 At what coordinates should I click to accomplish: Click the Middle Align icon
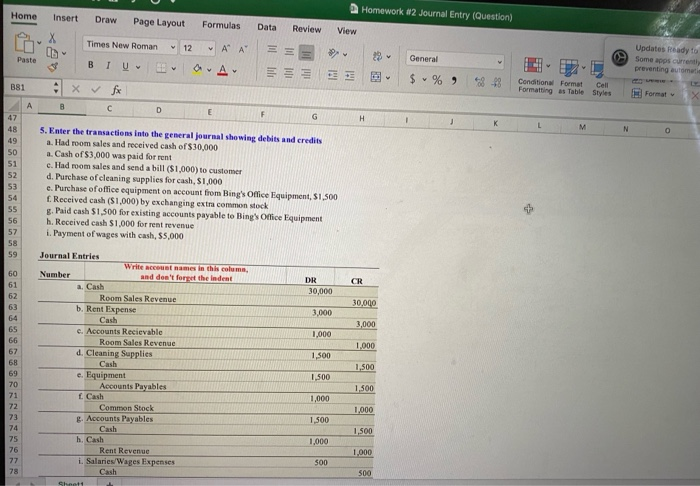(x=289, y=52)
